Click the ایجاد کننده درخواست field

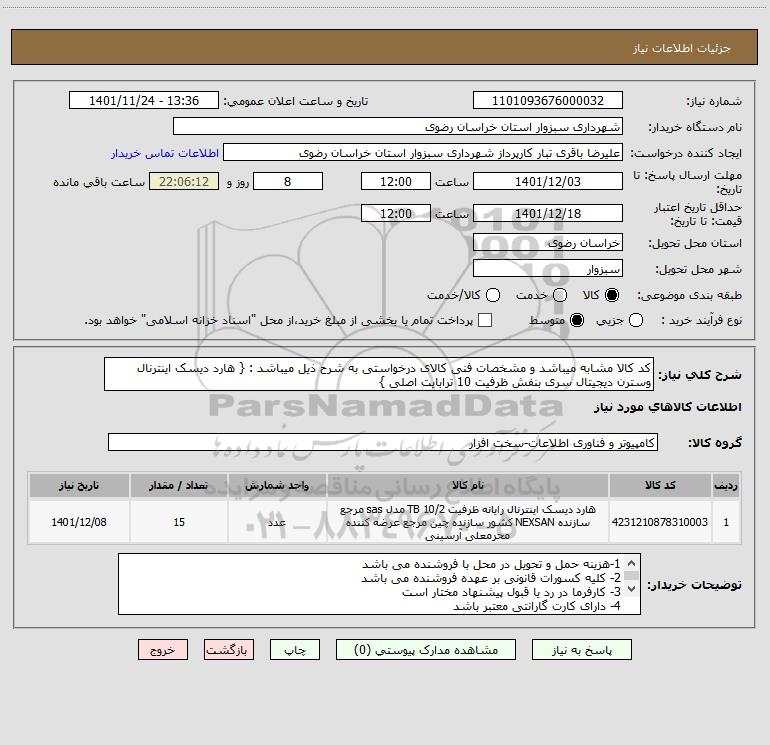click(423, 152)
